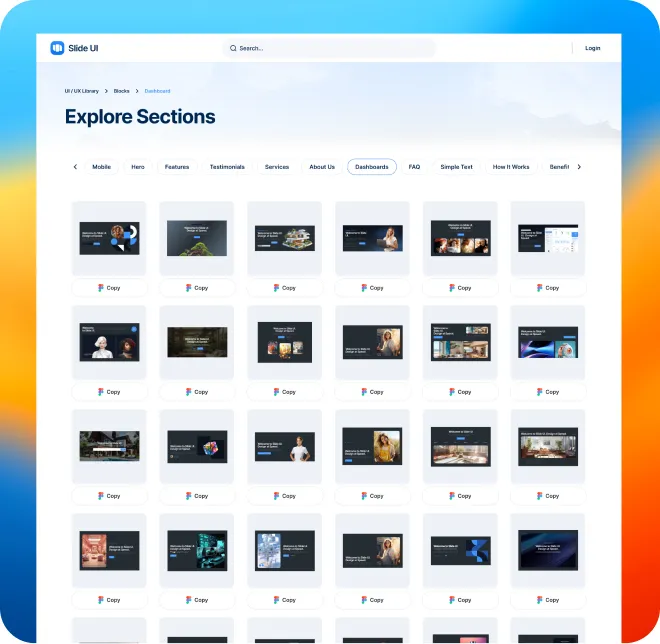Click the search magnifier icon
Screen dimensions: 660x644
[x=233, y=48]
